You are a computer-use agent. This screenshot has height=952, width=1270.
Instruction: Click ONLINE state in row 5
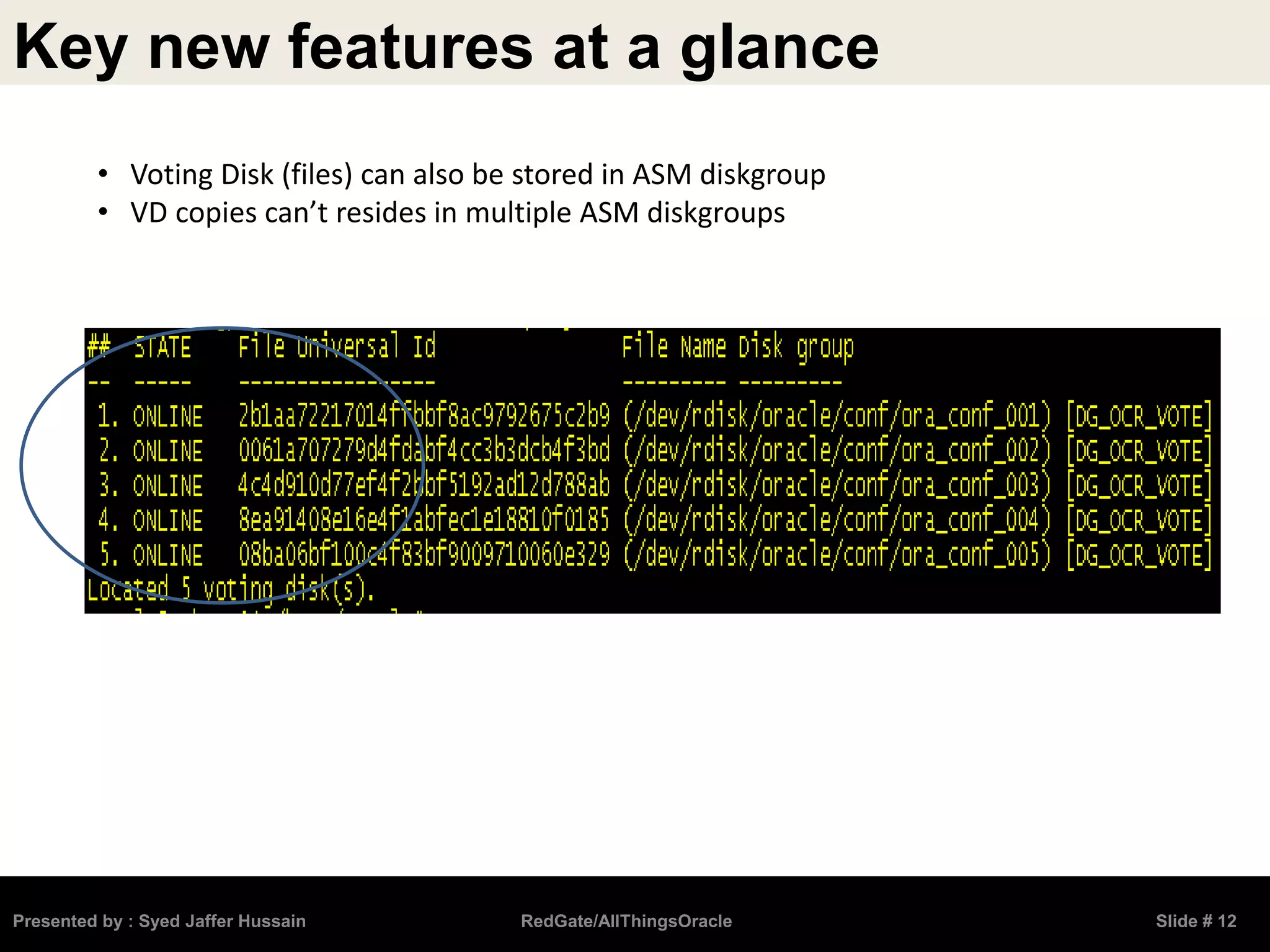click(x=168, y=555)
